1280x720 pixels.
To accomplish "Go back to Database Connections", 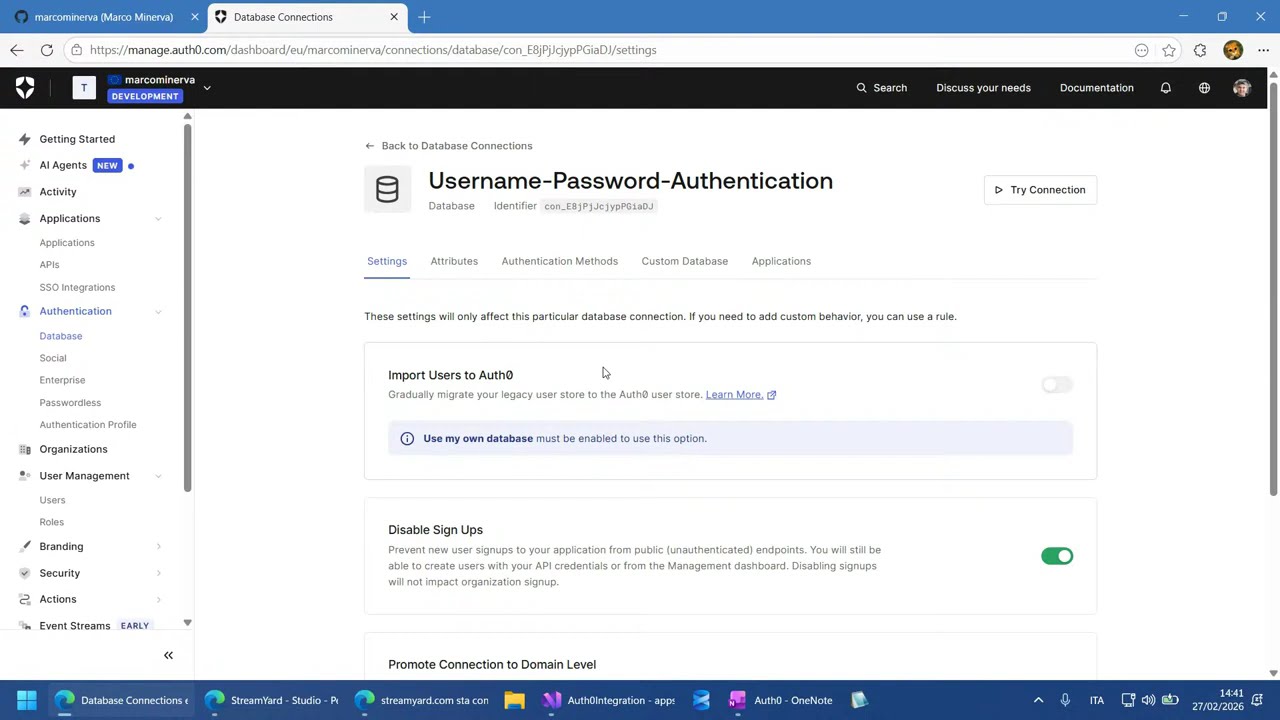I will pyautogui.click(x=449, y=146).
